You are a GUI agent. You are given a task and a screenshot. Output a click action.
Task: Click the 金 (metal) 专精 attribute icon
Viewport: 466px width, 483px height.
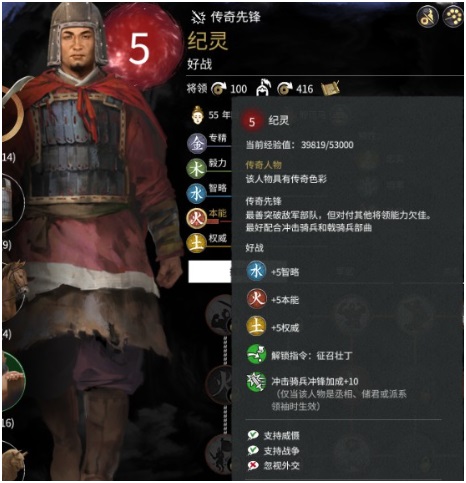(197, 144)
